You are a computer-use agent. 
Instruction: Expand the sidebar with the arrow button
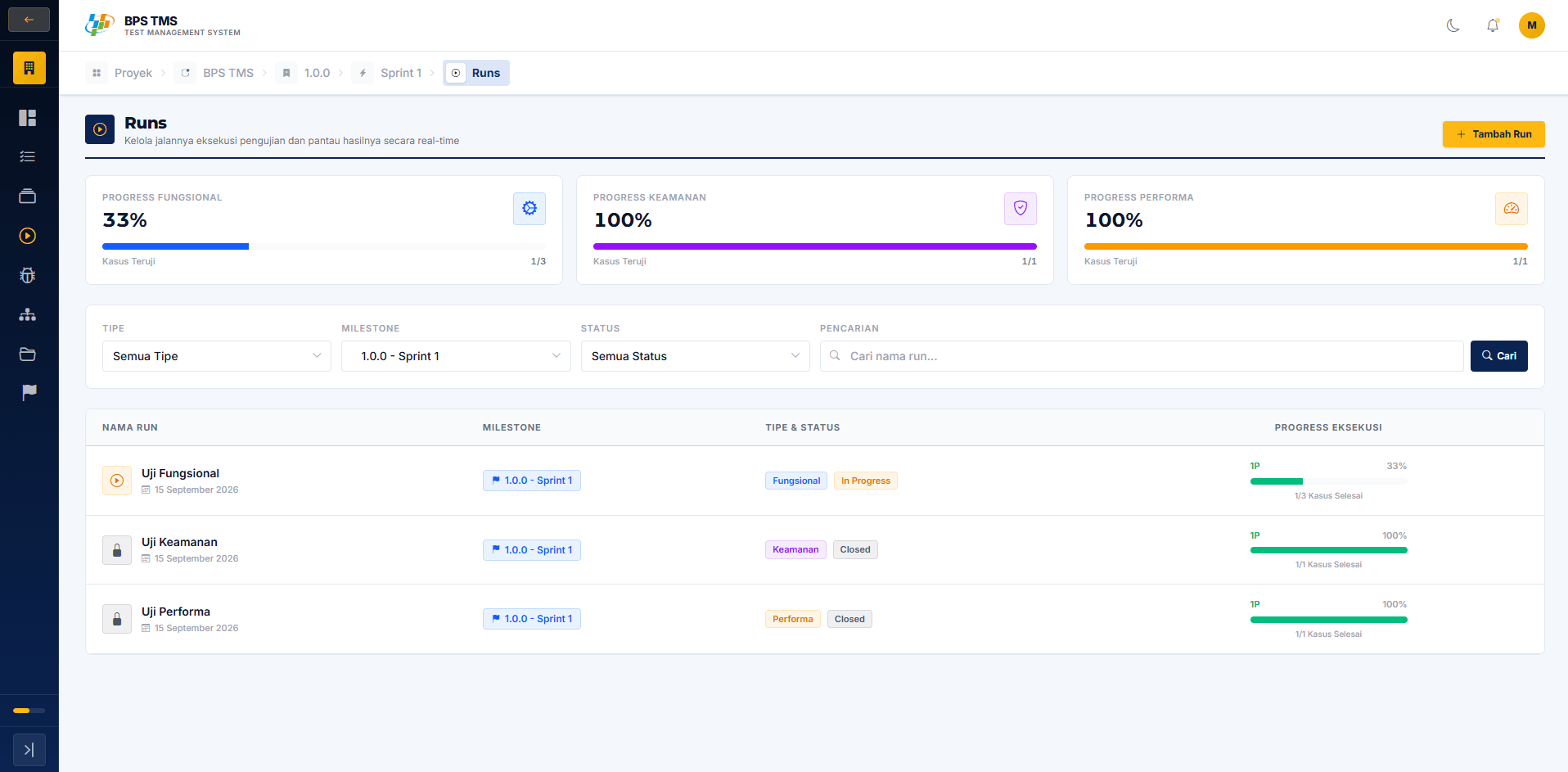tap(29, 750)
